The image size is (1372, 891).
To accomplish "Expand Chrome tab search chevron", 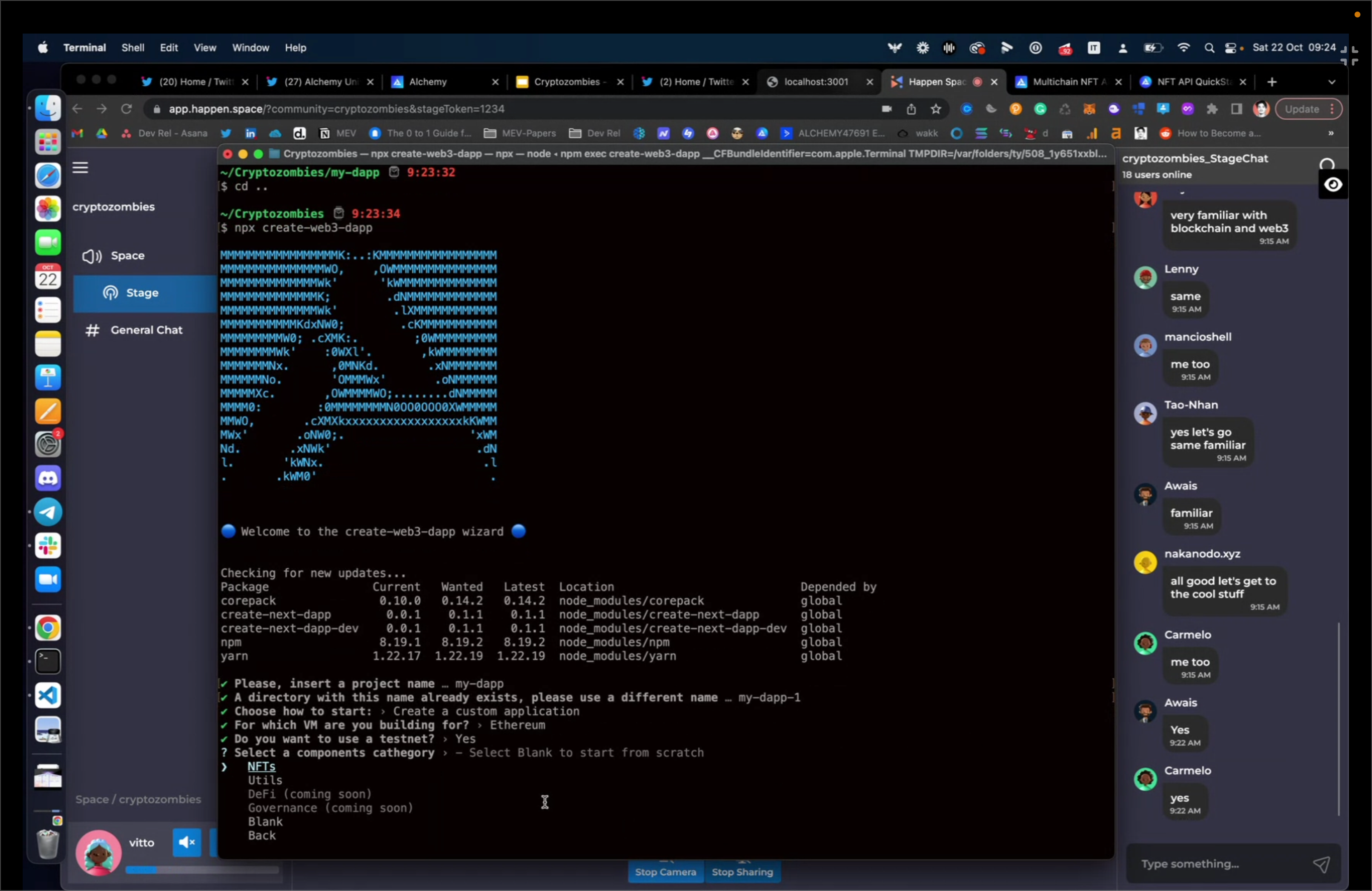I will coord(1332,82).
